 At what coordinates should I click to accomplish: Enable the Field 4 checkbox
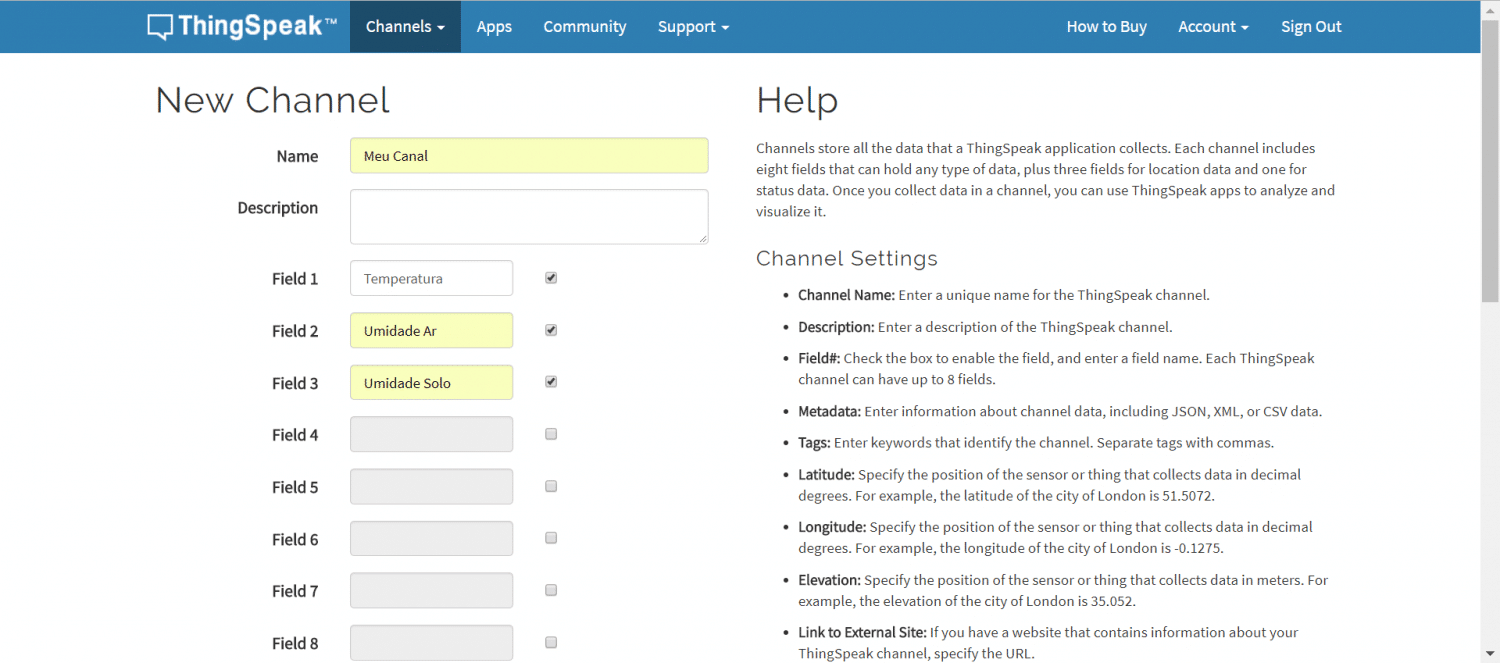[x=551, y=434]
